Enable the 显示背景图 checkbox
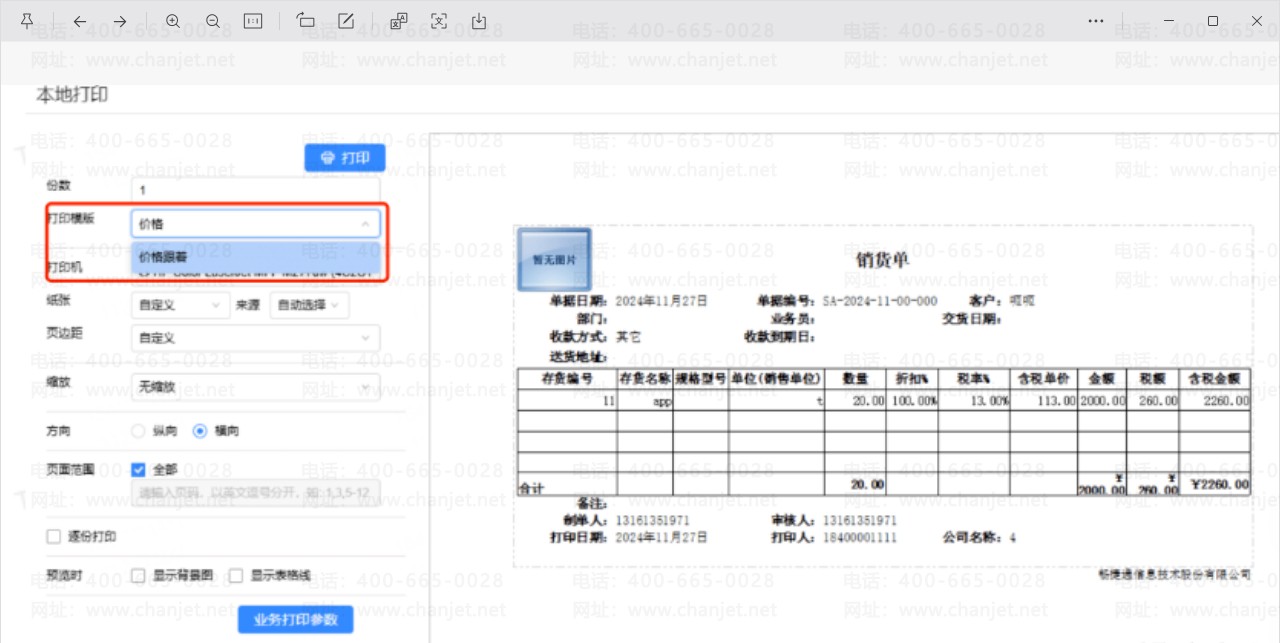 (139, 576)
